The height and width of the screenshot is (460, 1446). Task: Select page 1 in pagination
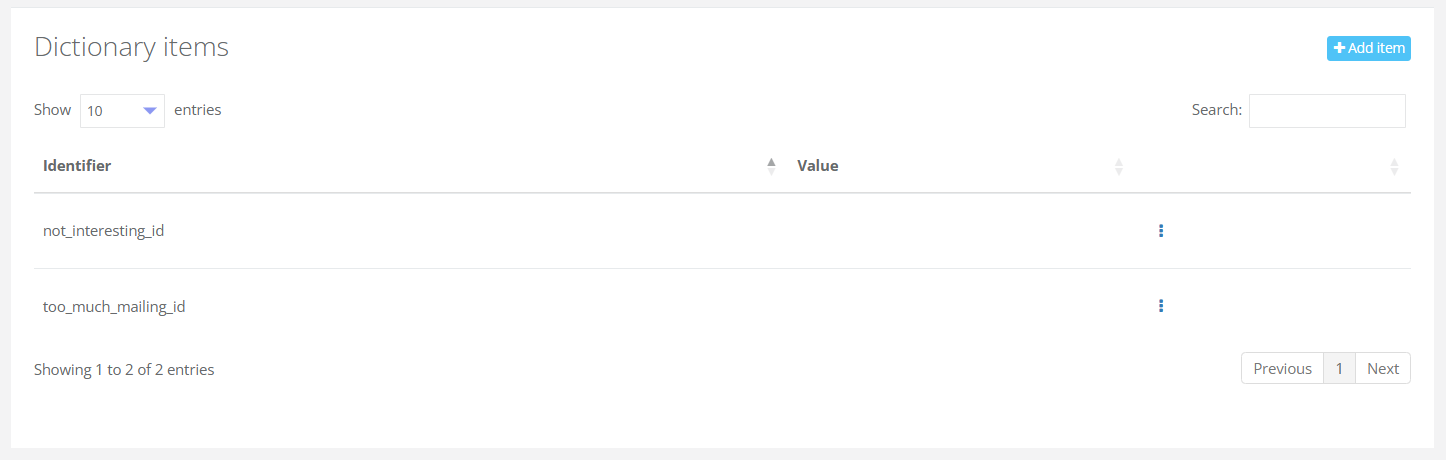1339,368
